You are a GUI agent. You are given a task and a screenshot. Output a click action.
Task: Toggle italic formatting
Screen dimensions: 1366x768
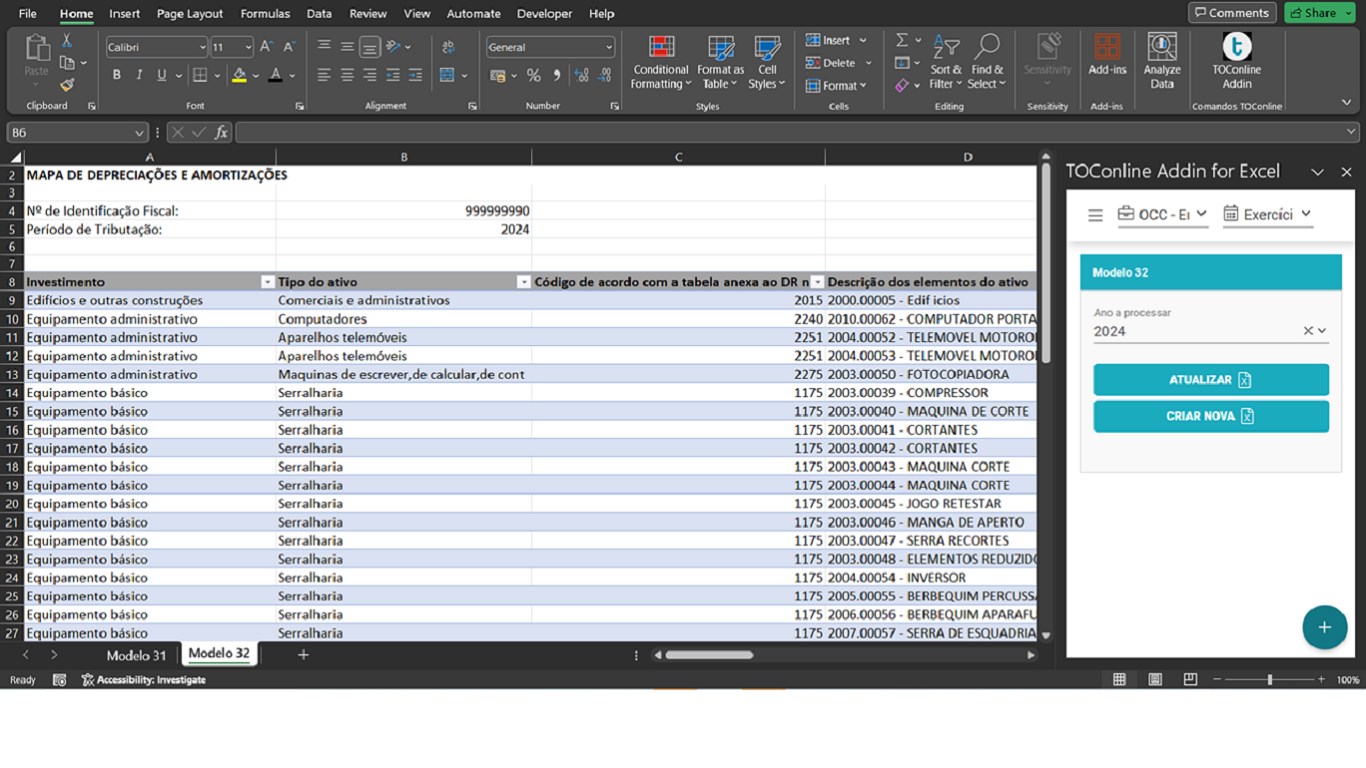(139, 75)
